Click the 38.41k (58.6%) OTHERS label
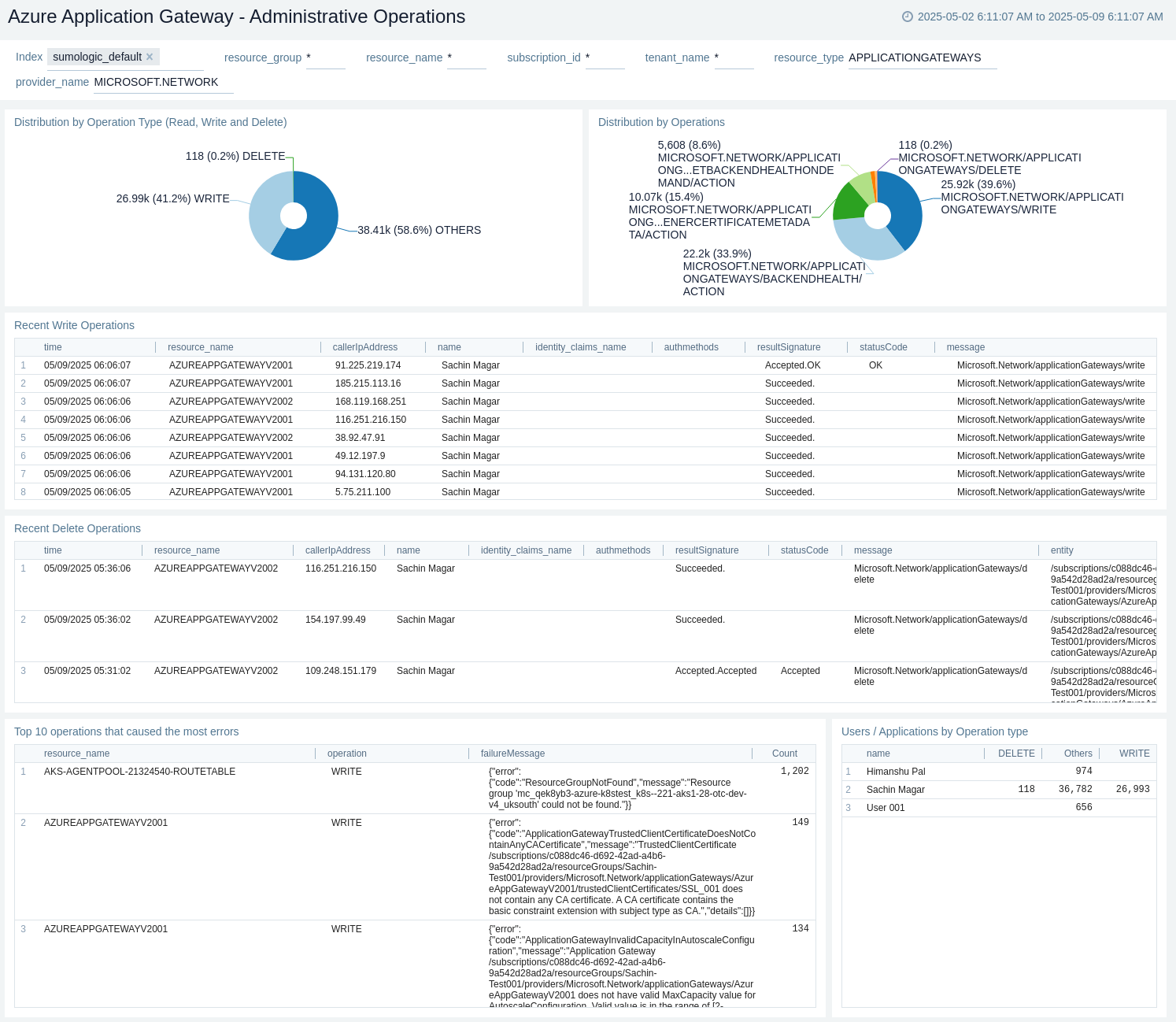The height and width of the screenshot is (1022, 1176). coord(419,230)
